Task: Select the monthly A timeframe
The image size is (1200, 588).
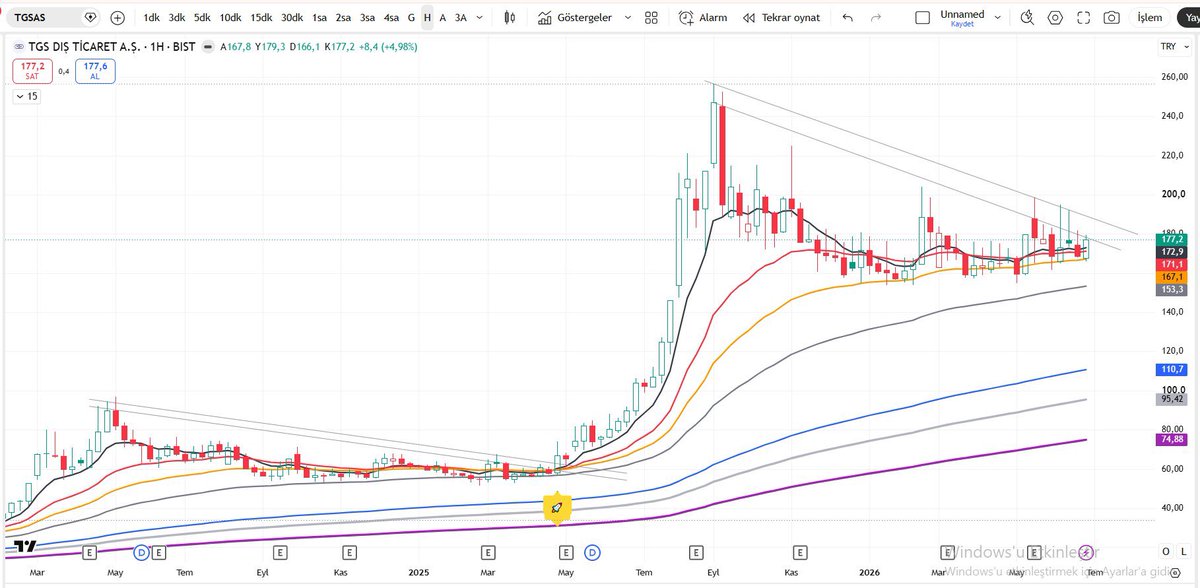Action: (442, 17)
